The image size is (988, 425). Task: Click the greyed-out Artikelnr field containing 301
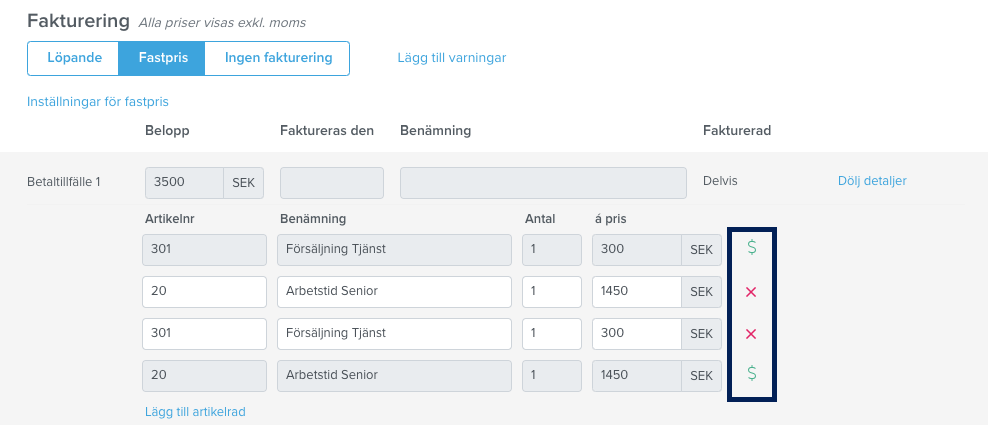point(205,250)
